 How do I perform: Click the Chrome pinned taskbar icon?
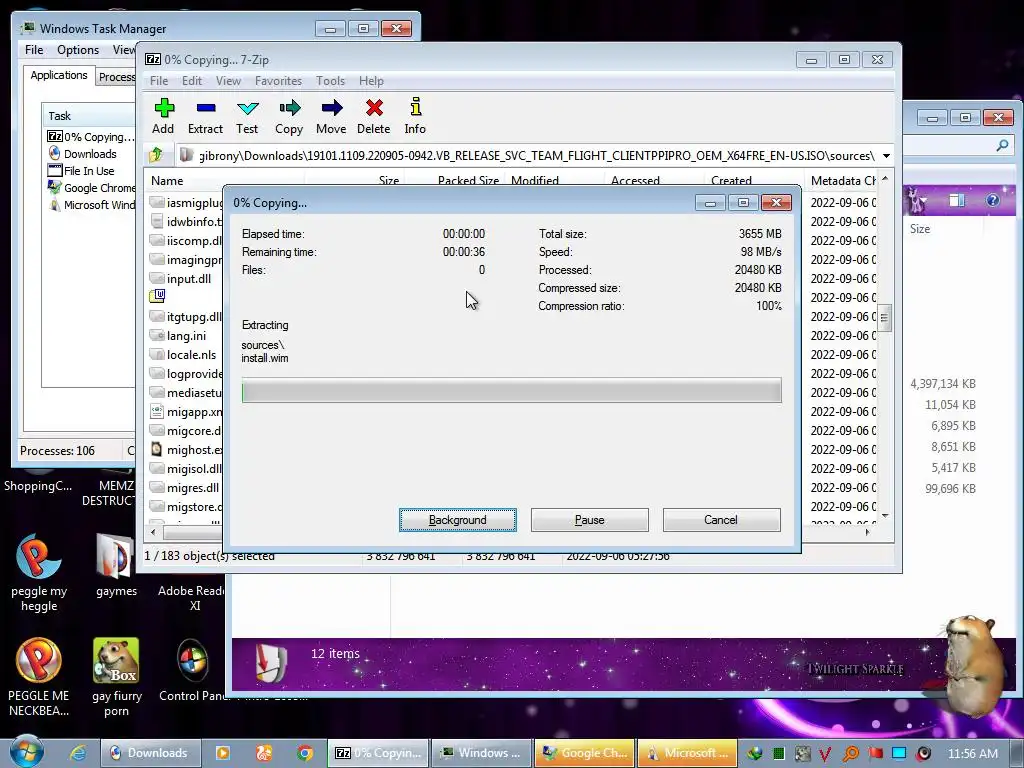[x=305, y=753]
